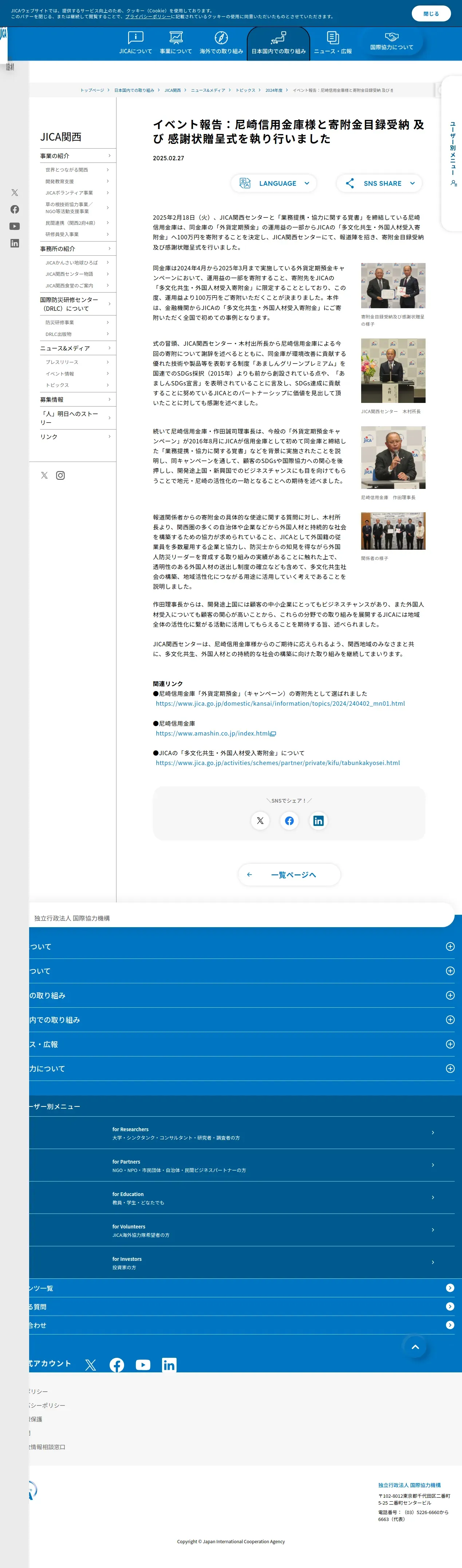Click the 国際協力について handshake button
Screen dimensions: 462x1568
(x=391, y=42)
